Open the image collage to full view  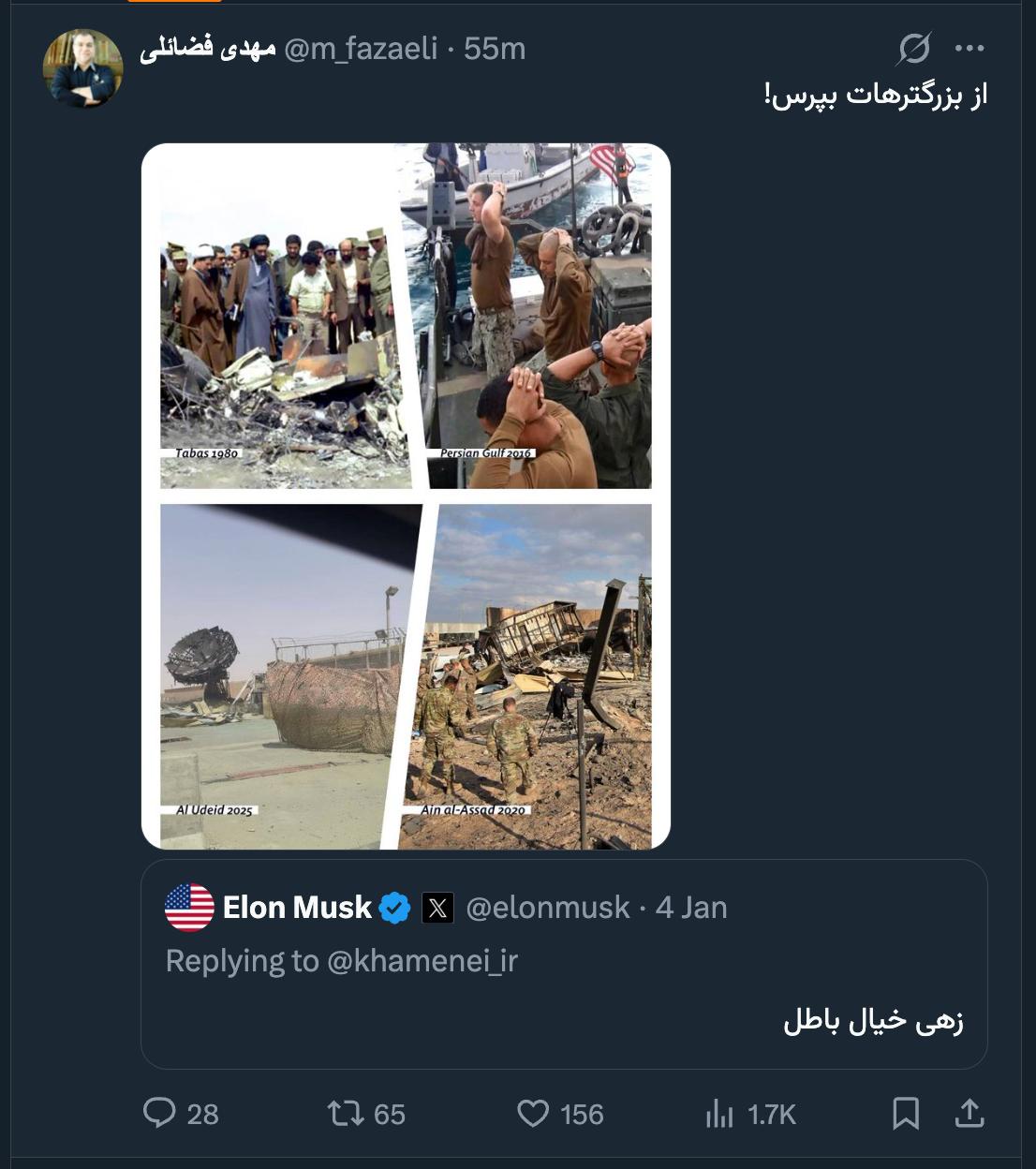point(406,496)
